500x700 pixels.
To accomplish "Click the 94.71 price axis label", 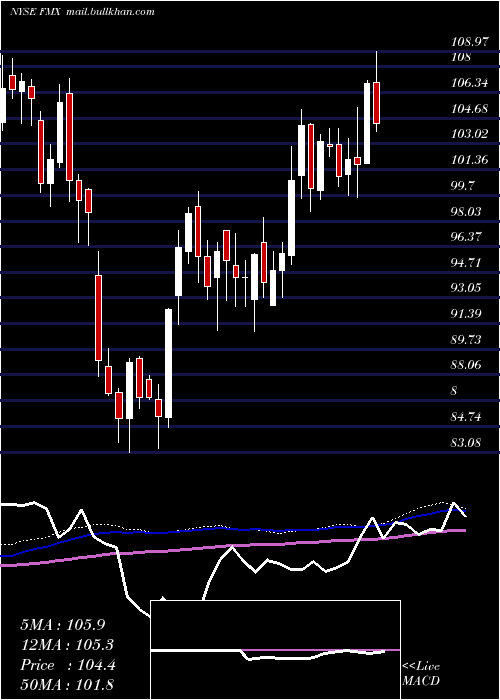I will click(466, 262).
